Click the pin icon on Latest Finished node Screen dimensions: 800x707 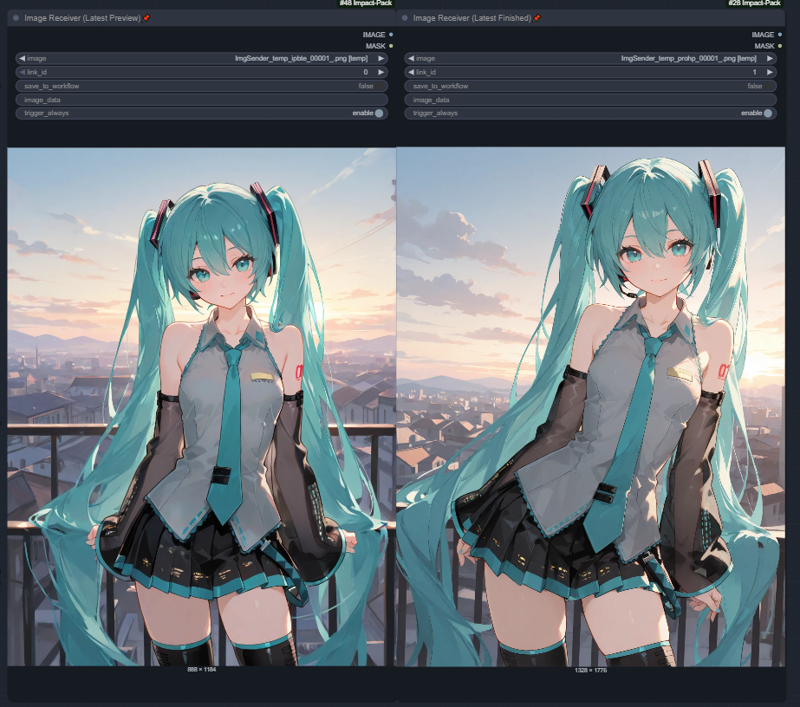tap(537, 18)
